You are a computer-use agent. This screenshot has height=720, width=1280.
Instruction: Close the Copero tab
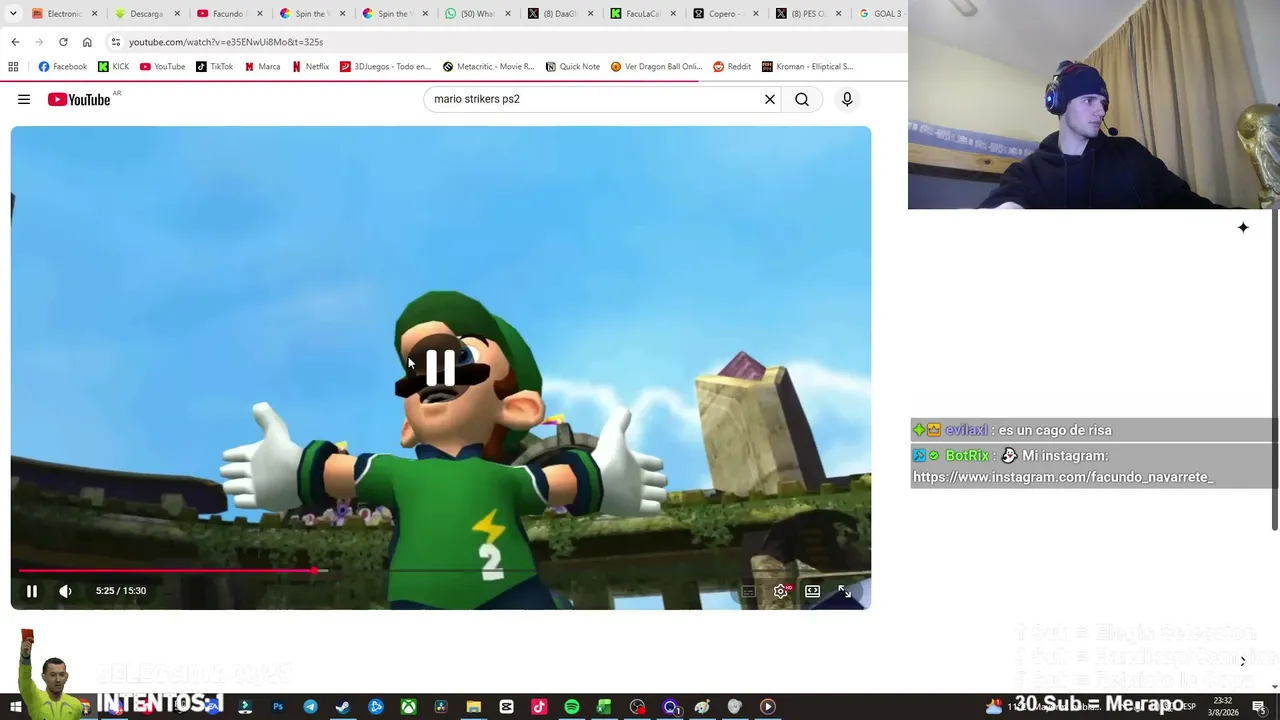coord(756,14)
